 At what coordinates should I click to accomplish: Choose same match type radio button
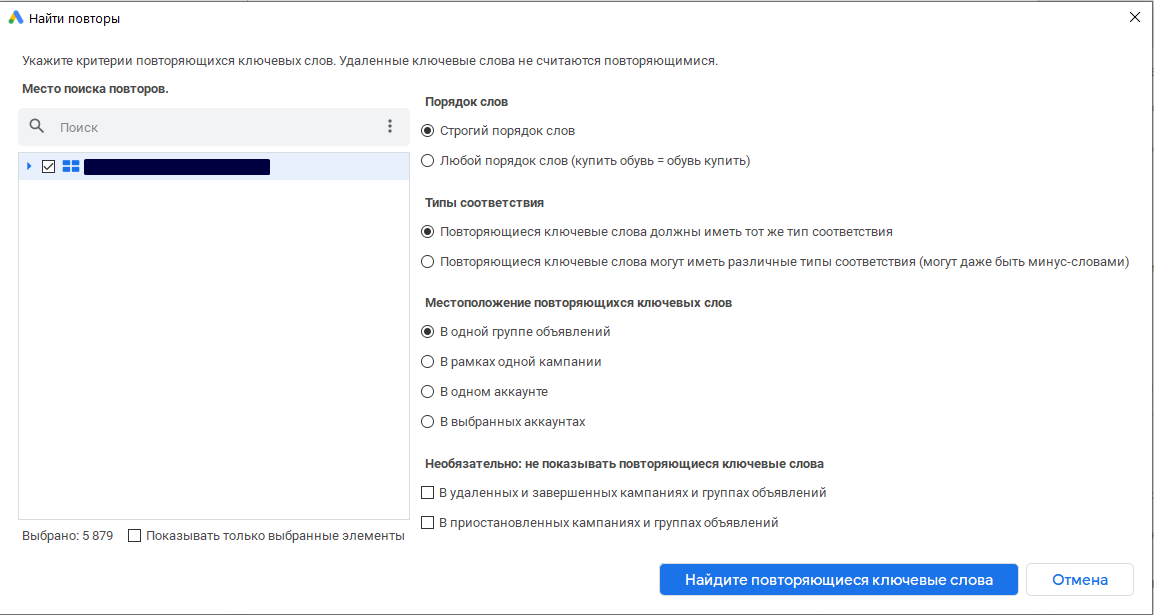tap(428, 232)
